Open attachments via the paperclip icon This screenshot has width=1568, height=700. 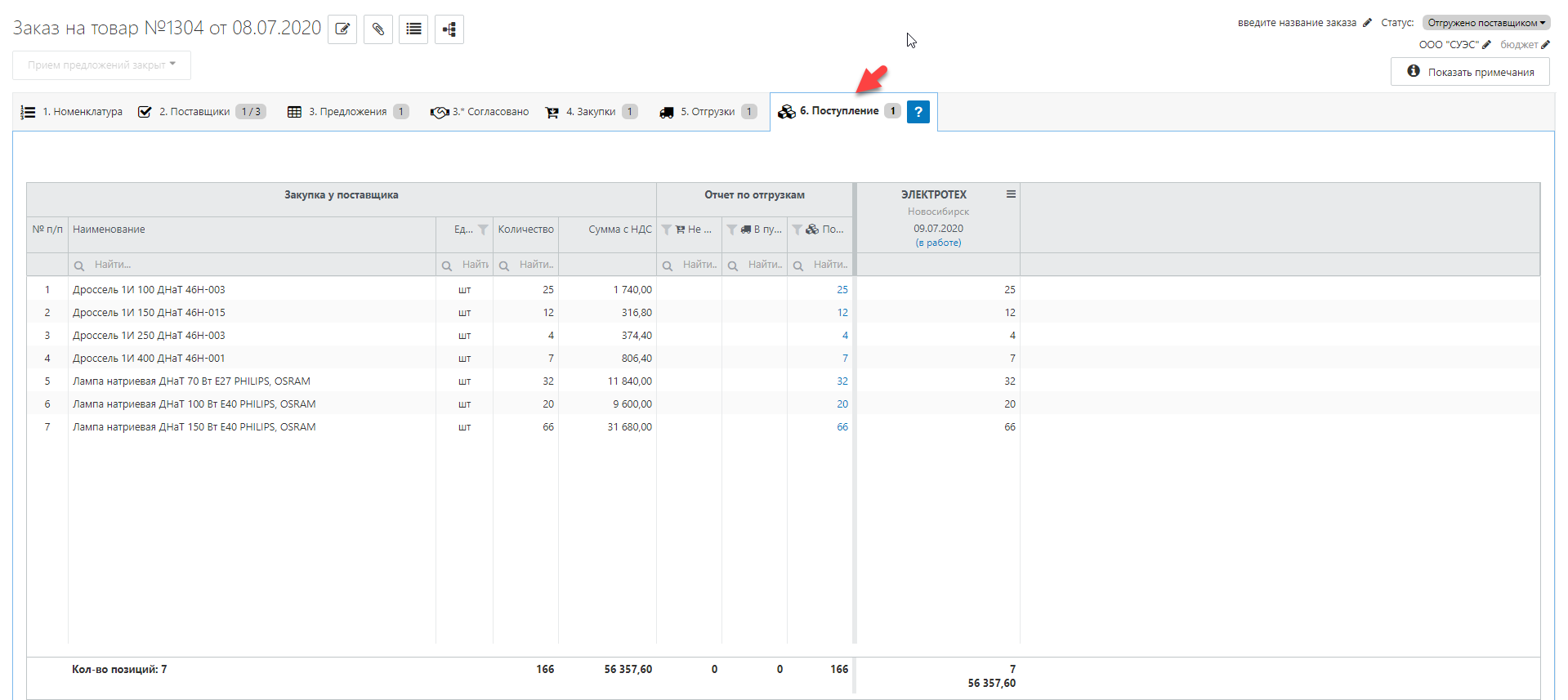pos(377,29)
